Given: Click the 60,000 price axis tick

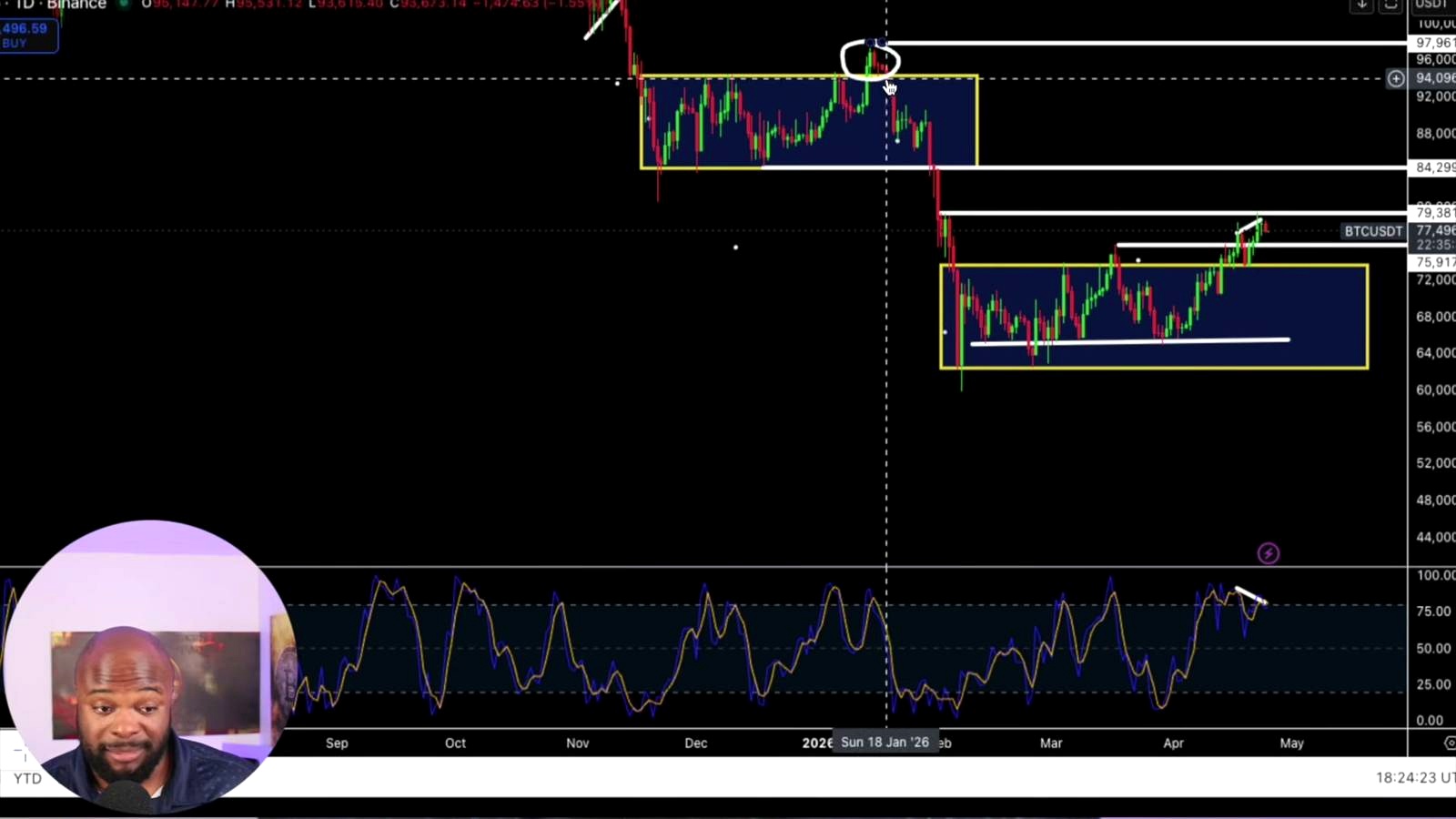Looking at the screenshot, I should pos(1435,389).
